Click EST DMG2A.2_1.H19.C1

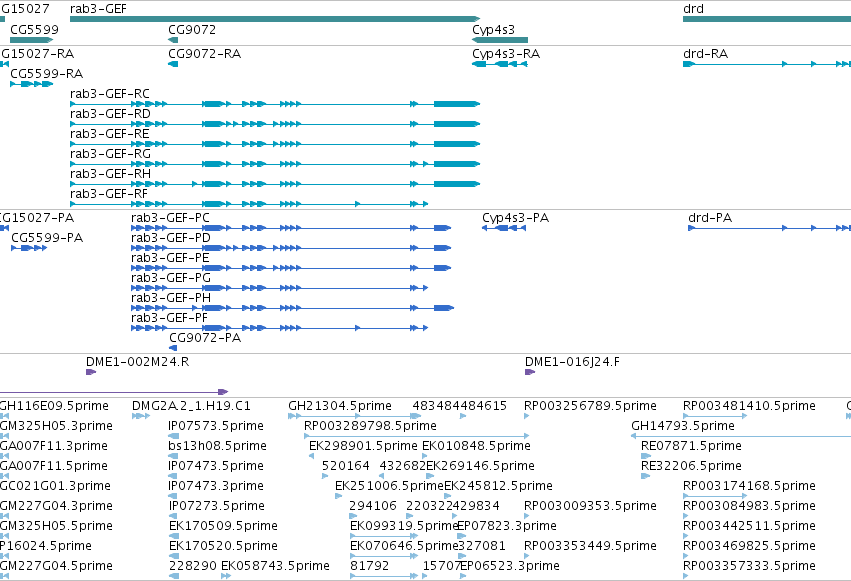(141, 416)
